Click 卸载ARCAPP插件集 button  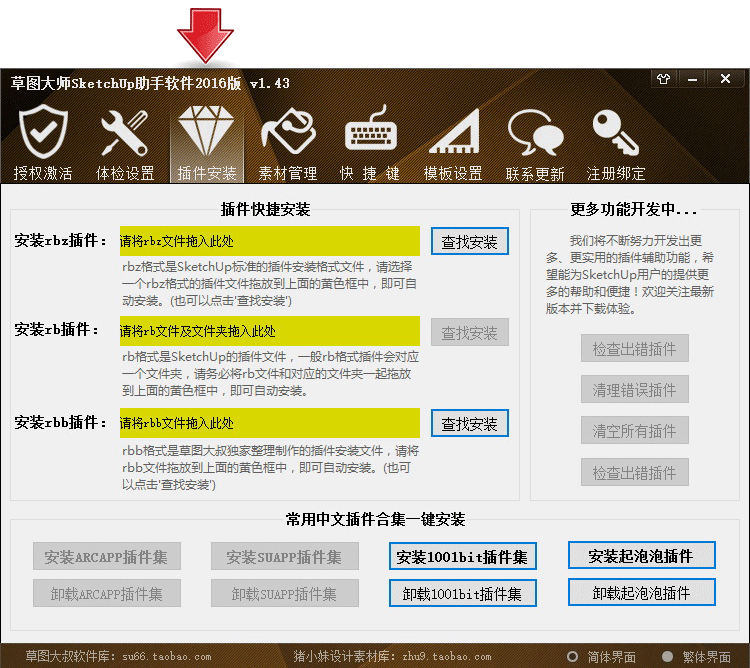pyautogui.click(x=107, y=593)
